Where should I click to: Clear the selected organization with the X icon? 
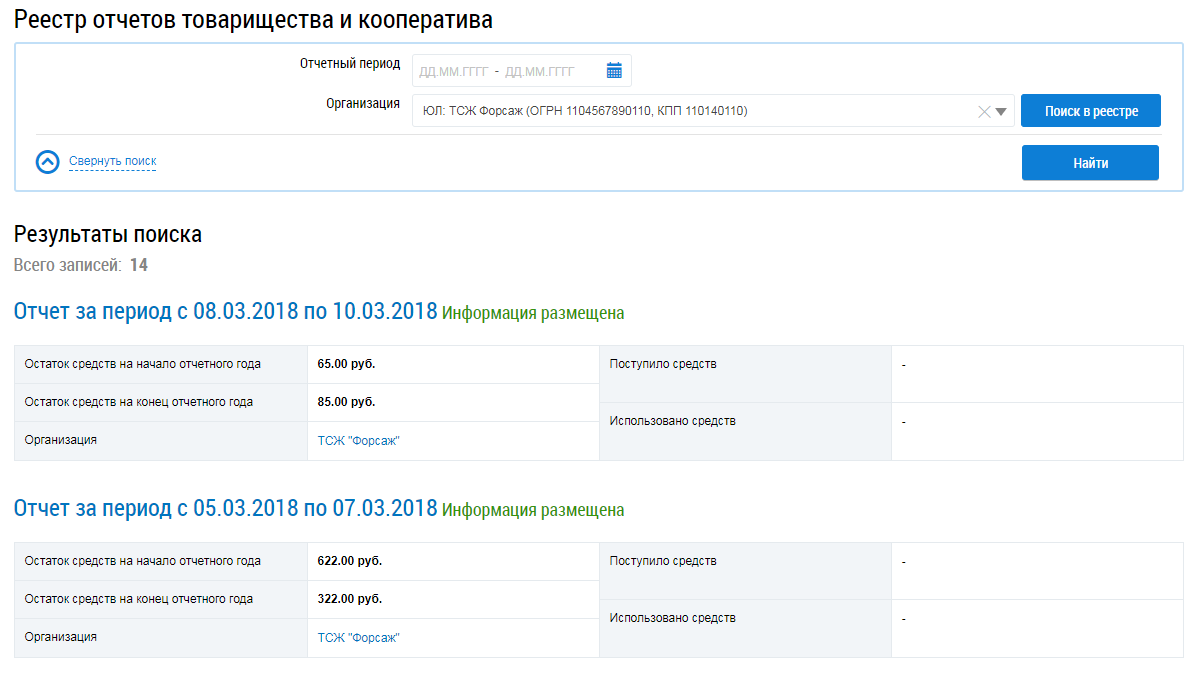point(984,112)
